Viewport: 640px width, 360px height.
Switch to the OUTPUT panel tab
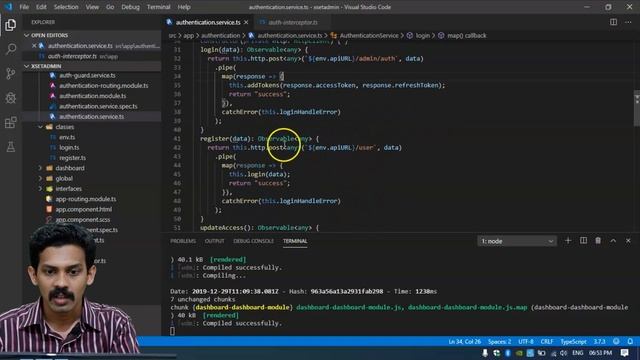214,241
